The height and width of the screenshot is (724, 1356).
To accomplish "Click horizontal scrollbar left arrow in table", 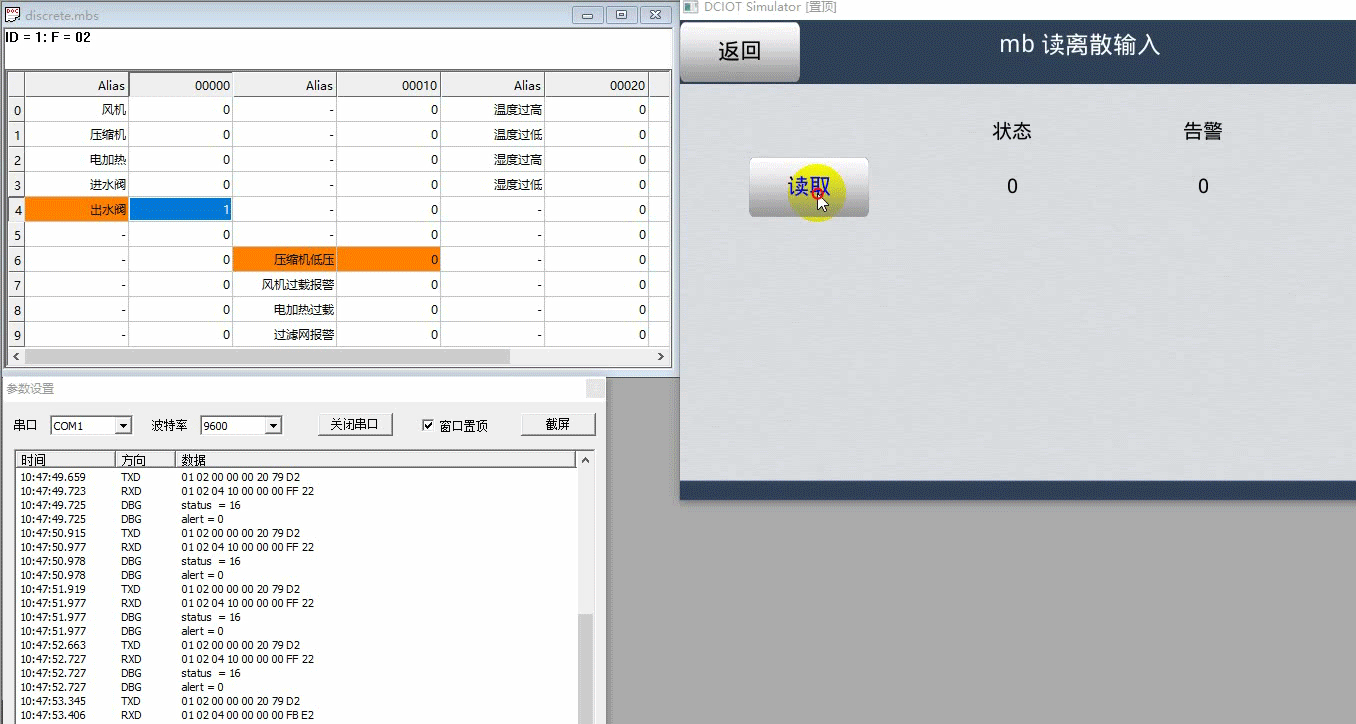I will (15, 356).
